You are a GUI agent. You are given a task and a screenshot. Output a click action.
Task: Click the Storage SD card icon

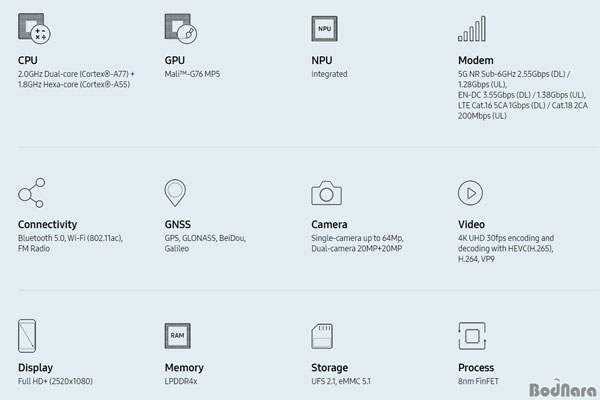tap(322, 336)
